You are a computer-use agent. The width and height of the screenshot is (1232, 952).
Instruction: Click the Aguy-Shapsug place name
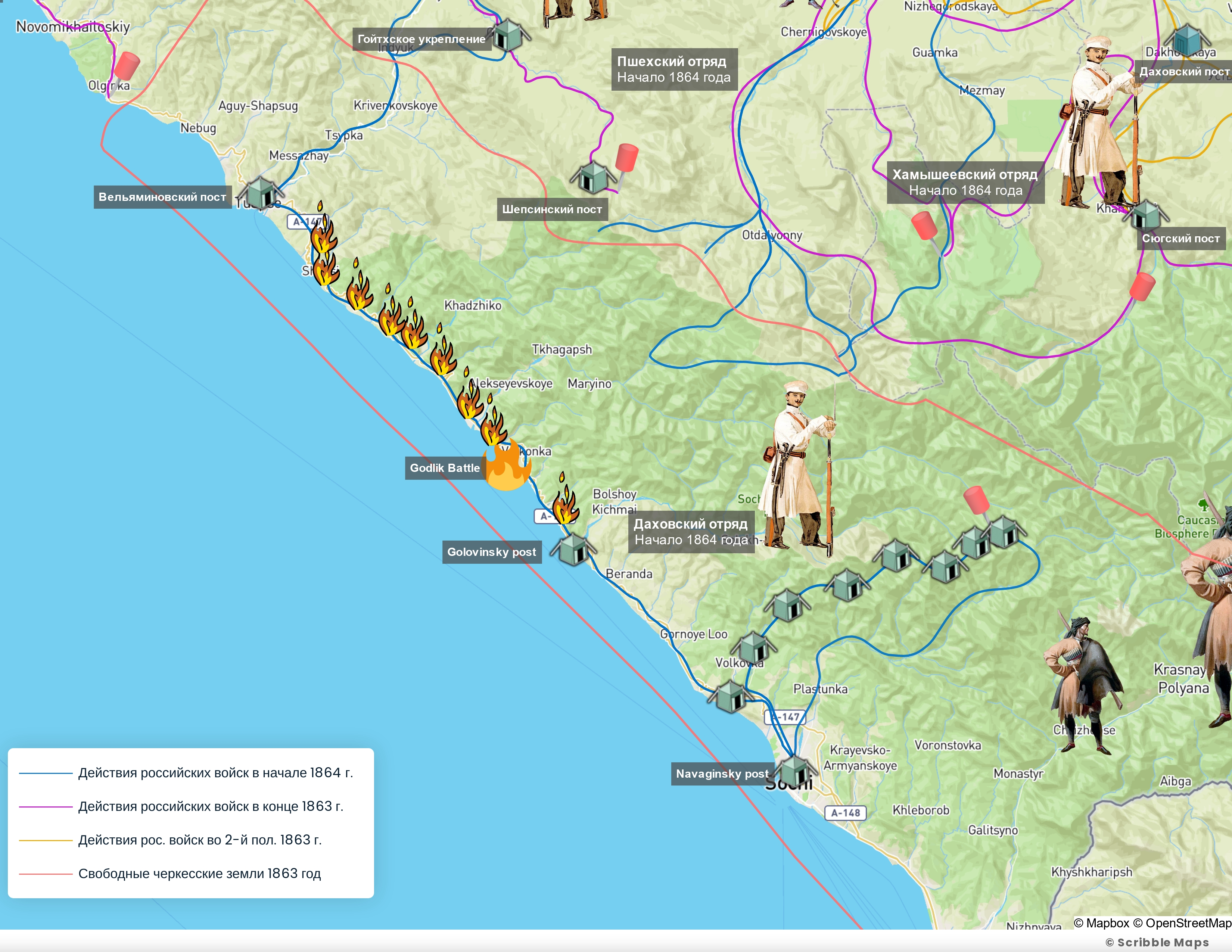[258, 105]
